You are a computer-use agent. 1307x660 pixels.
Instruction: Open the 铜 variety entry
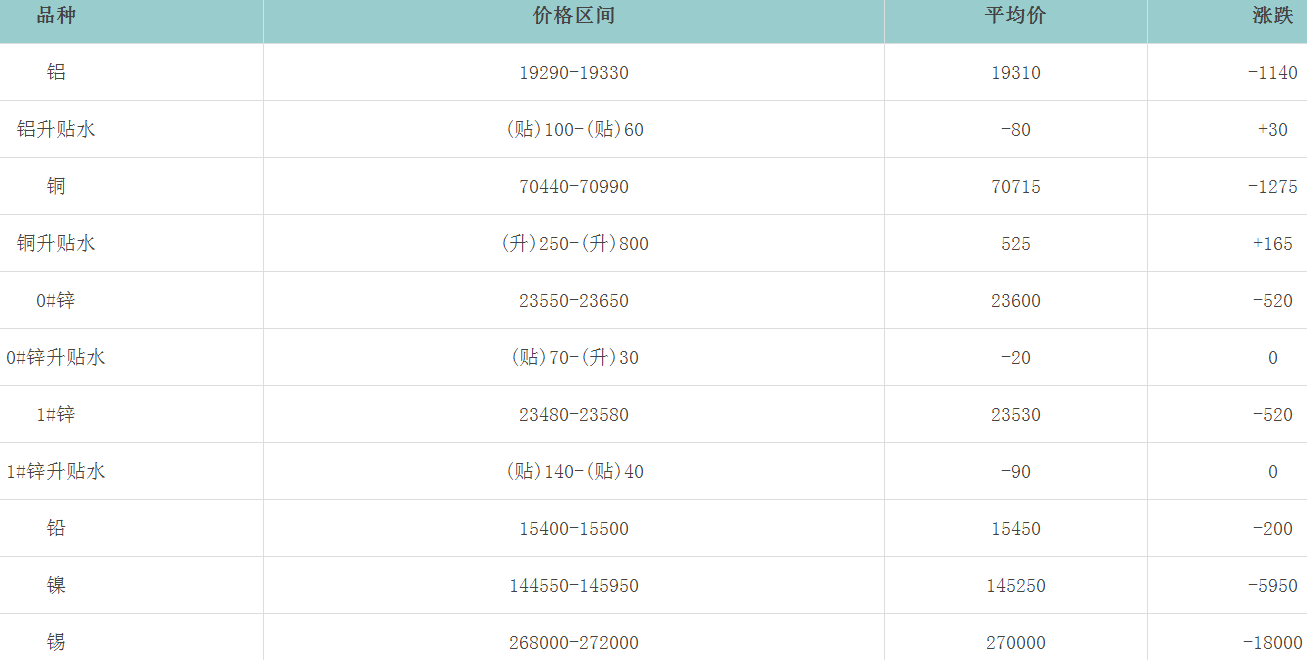coord(56,186)
